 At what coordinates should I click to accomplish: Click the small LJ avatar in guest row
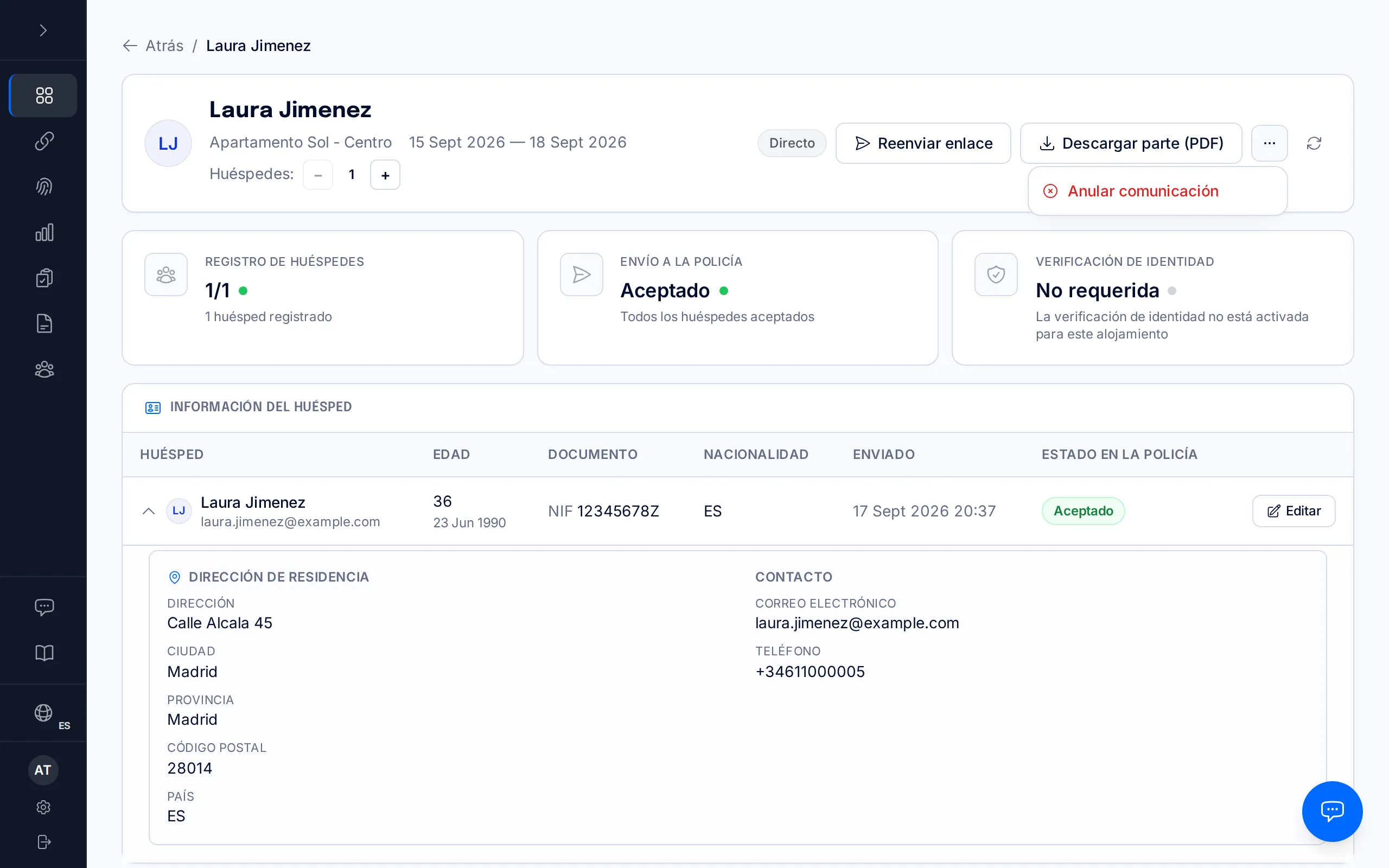[x=179, y=511]
